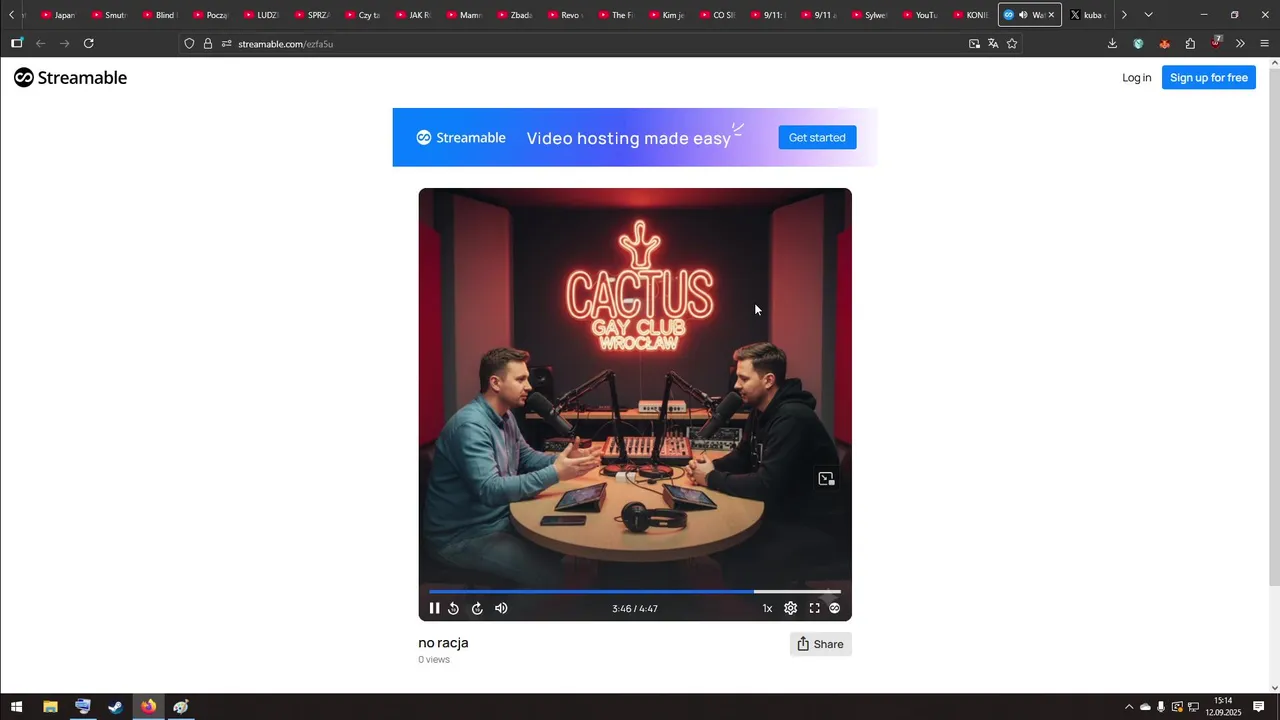1280x720 pixels.
Task: Reload the page with refresh icon
Action: point(89,43)
